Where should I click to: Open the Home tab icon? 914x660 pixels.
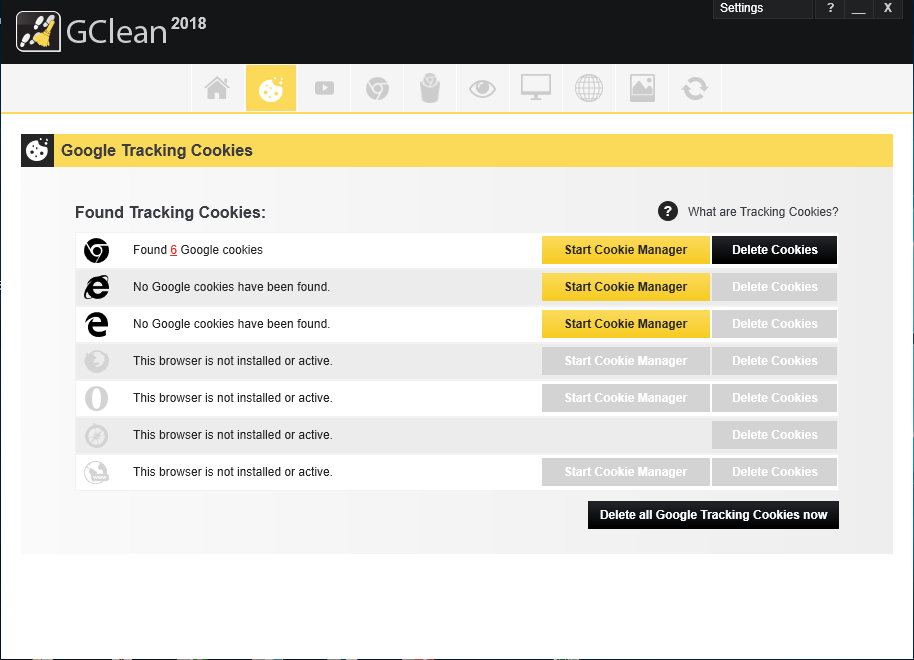coord(217,89)
